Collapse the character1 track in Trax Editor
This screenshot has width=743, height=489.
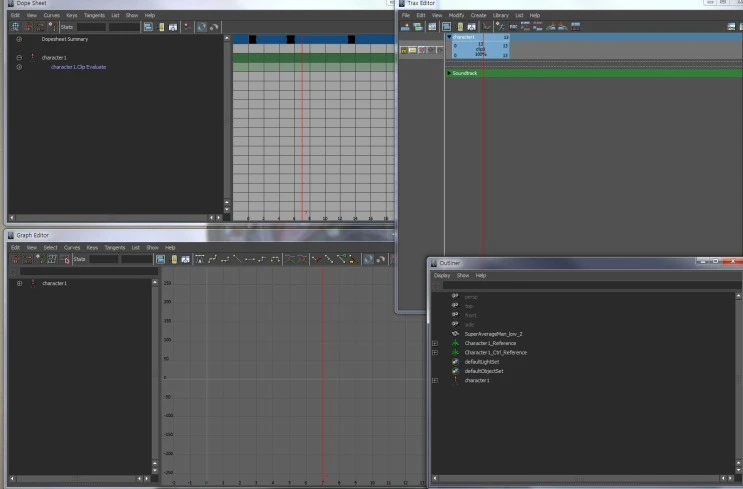coord(449,37)
